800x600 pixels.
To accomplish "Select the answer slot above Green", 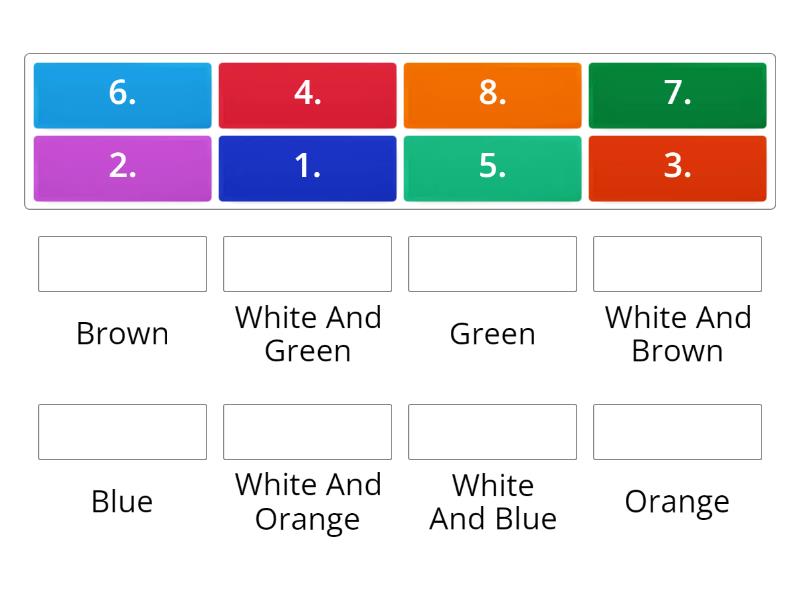I will click(x=492, y=264).
